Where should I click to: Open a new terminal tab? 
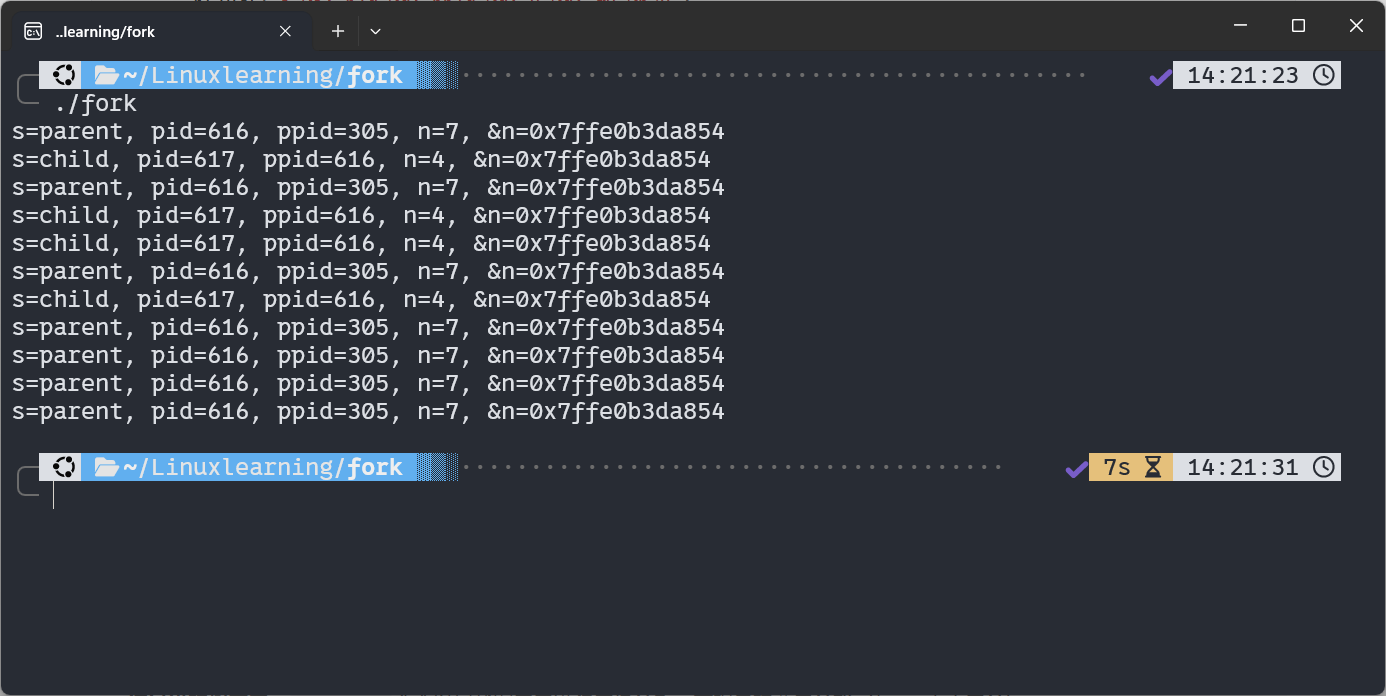pyautogui.click(x=338, y=31)
